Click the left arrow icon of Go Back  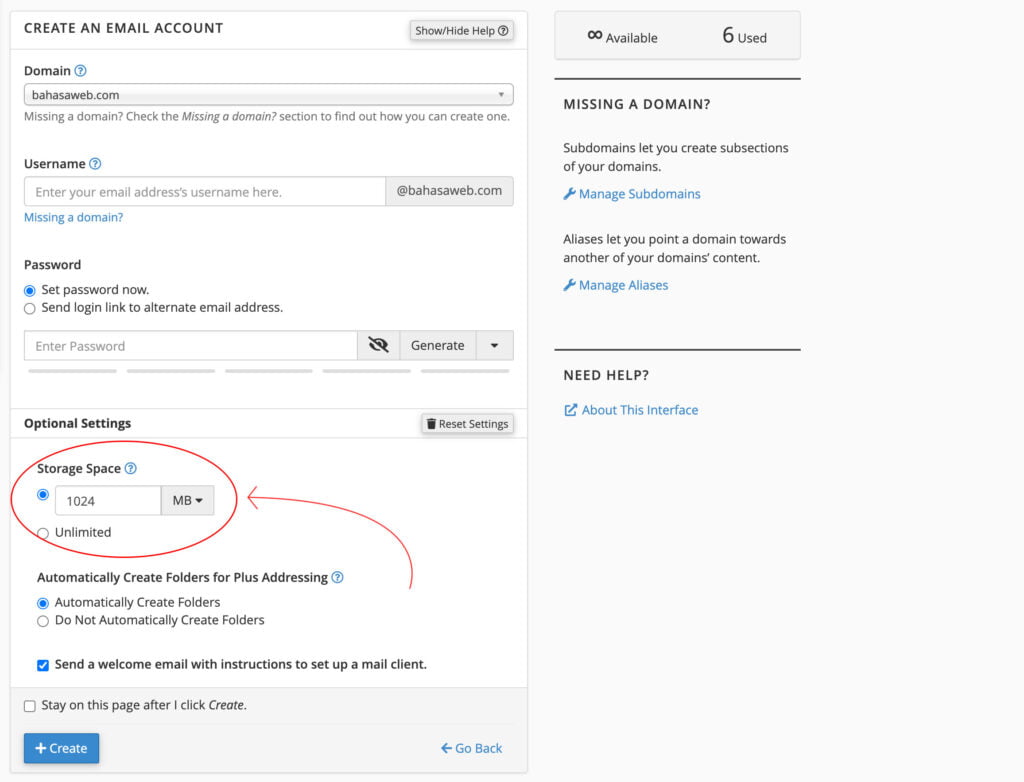(x=446, y=748)
